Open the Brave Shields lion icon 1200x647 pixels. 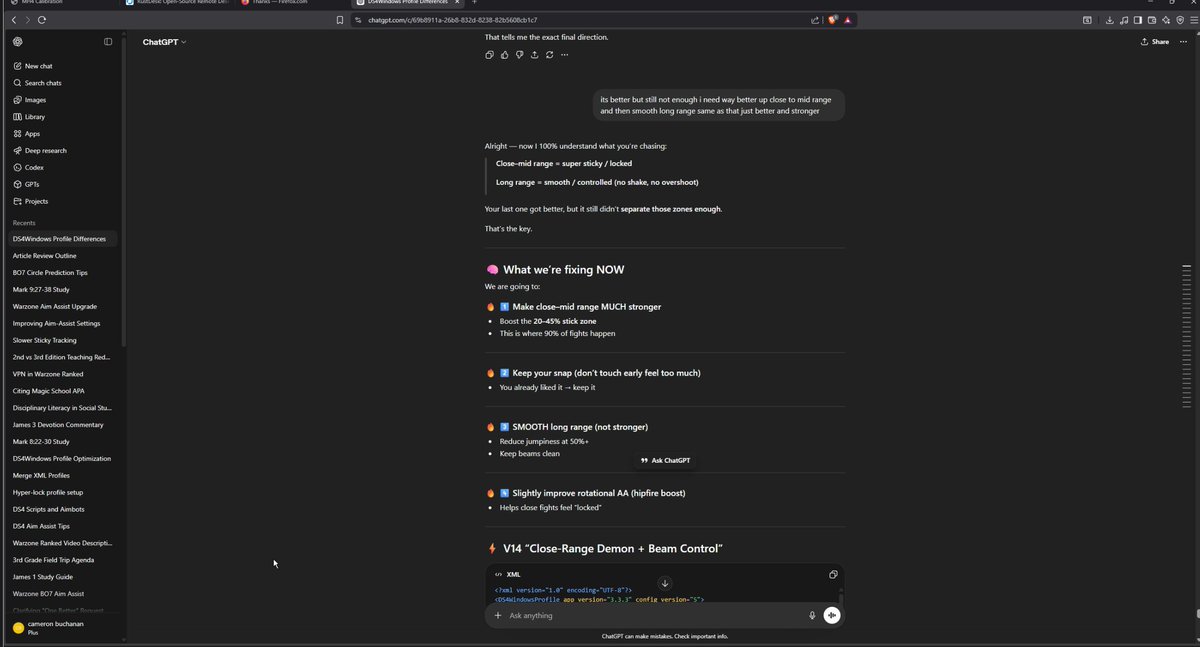(x=832, y=20)
